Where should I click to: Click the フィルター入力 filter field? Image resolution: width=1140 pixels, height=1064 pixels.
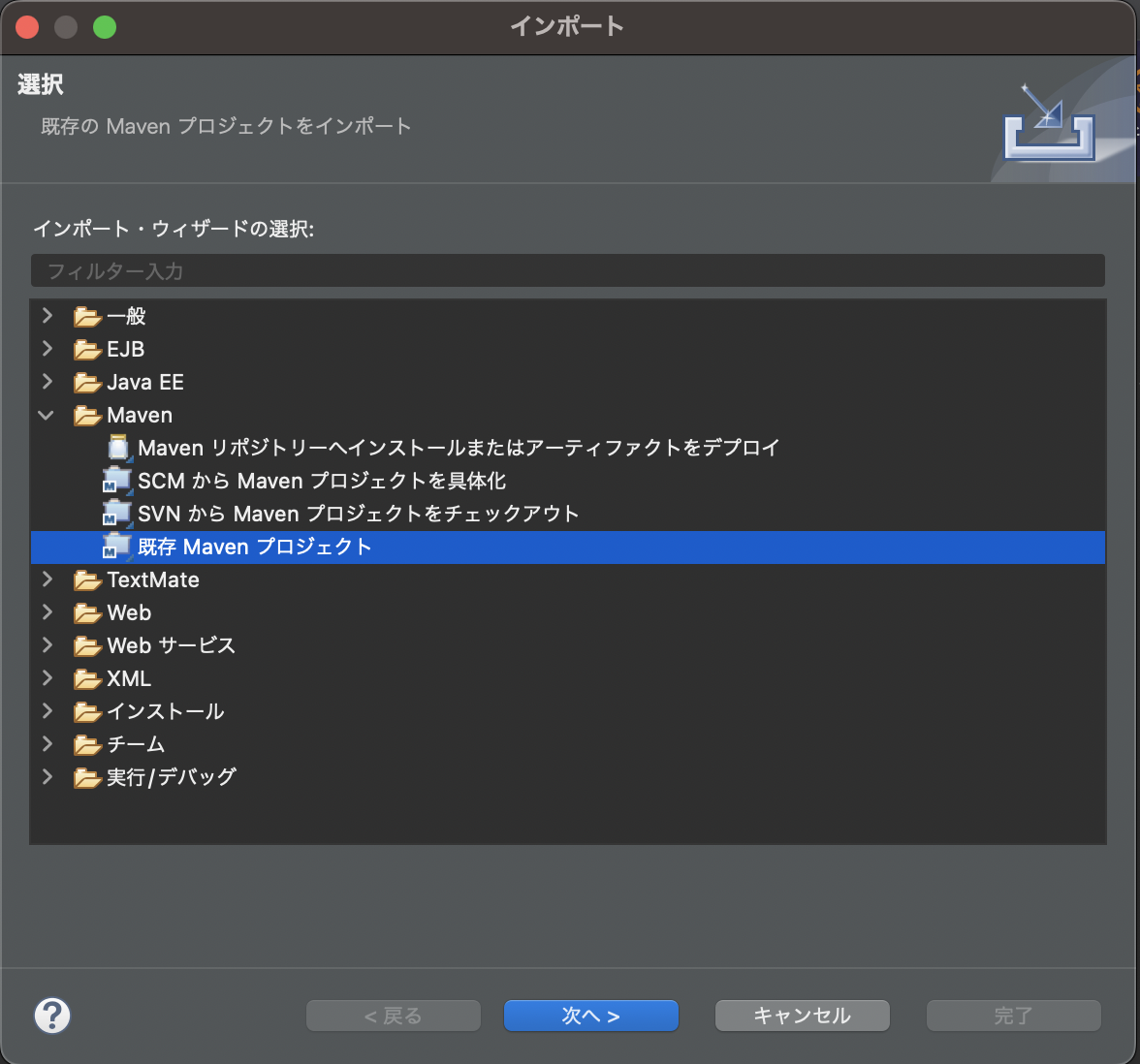(568, 270)
